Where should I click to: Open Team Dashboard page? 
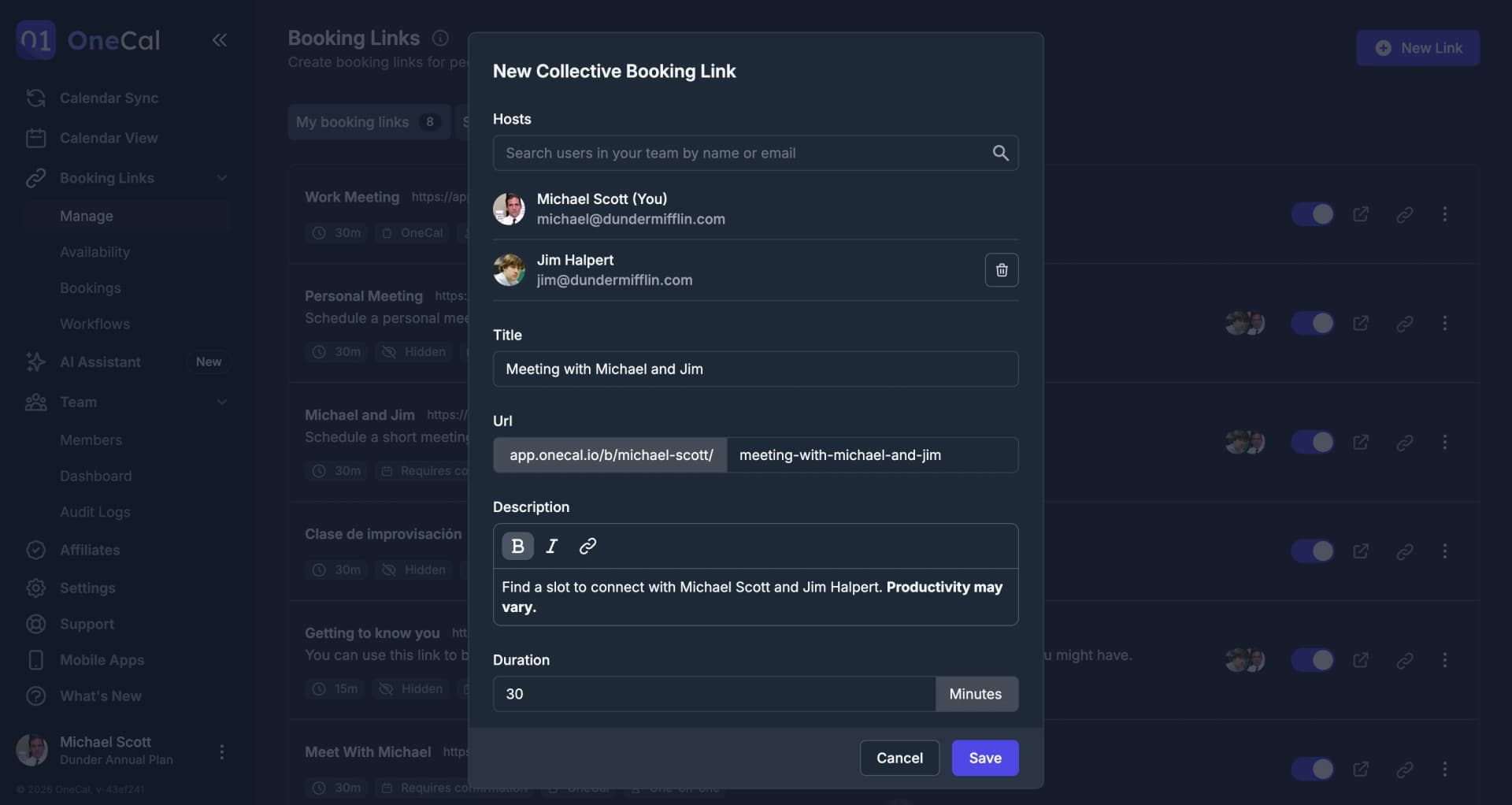pyautogui.click(x=95, y=476)
